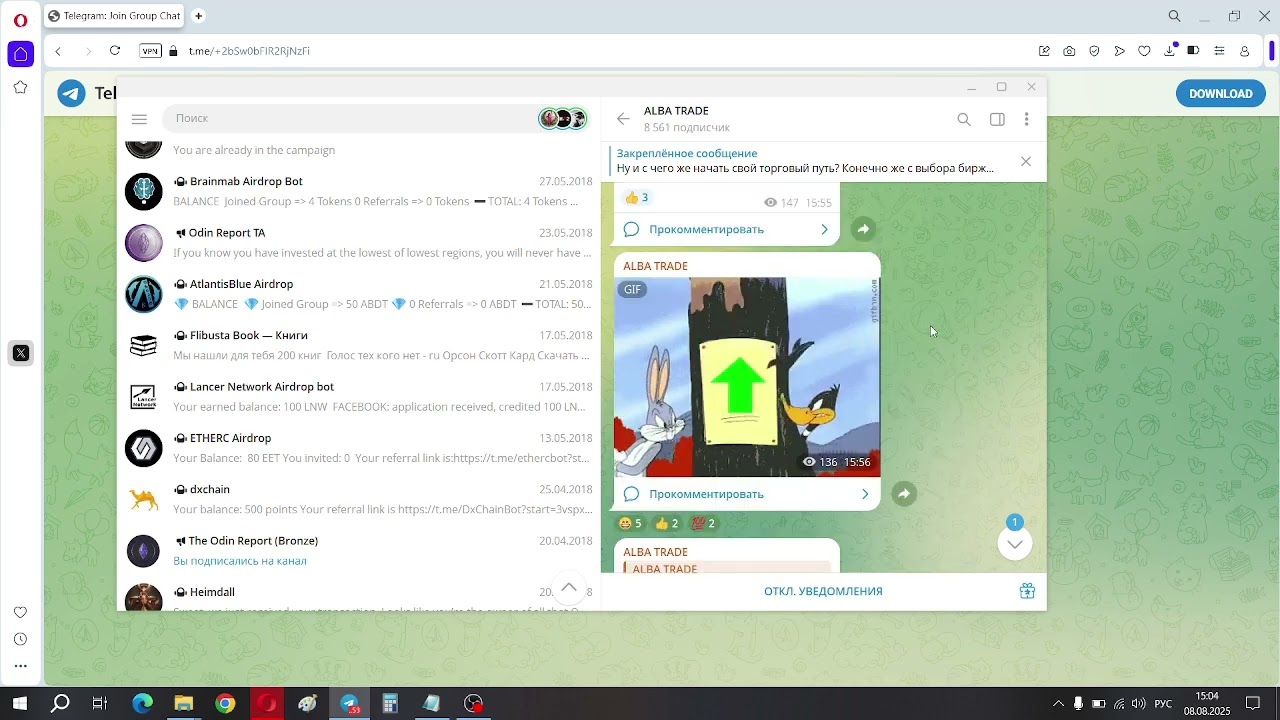The image size is (1280, 720).
Task: Open the Odin Report TA chat
Action: 358,243
